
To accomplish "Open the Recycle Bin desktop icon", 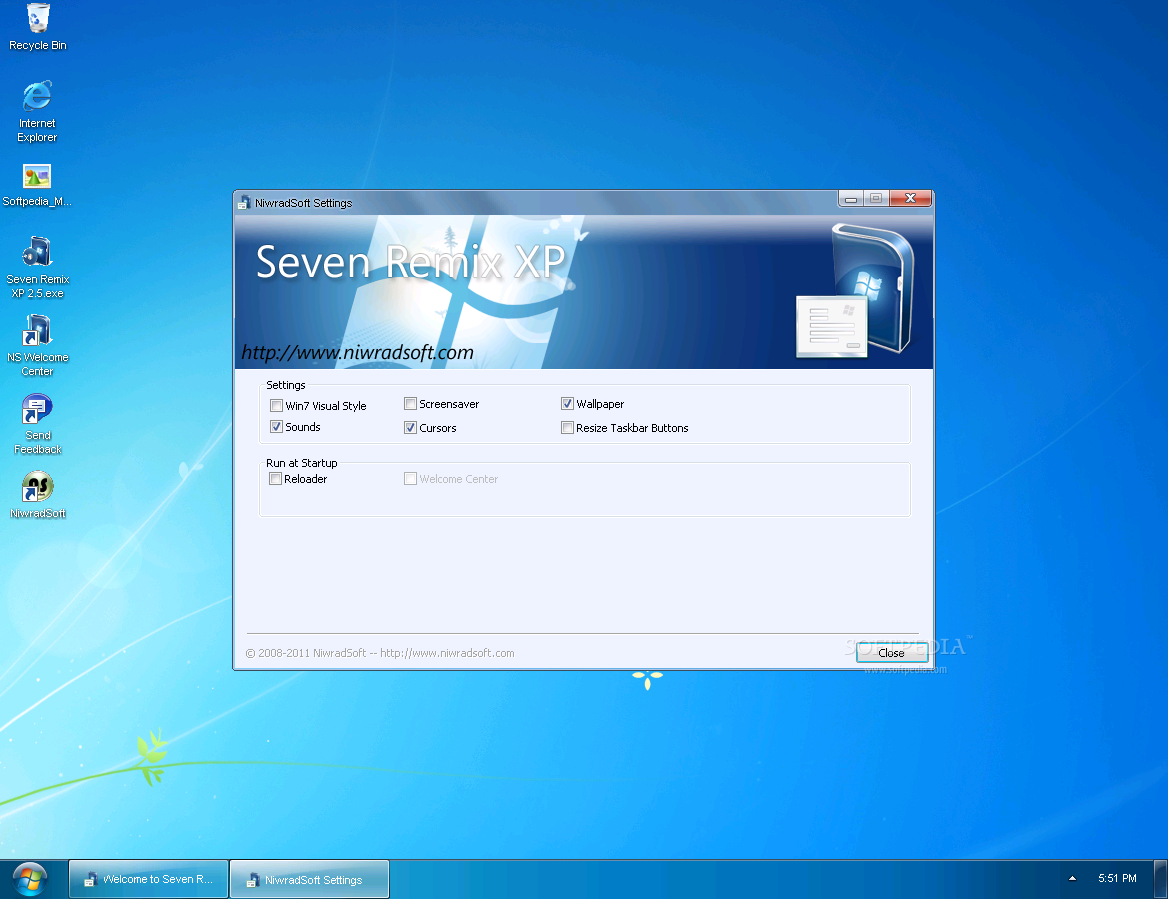I will pos(37,26).
